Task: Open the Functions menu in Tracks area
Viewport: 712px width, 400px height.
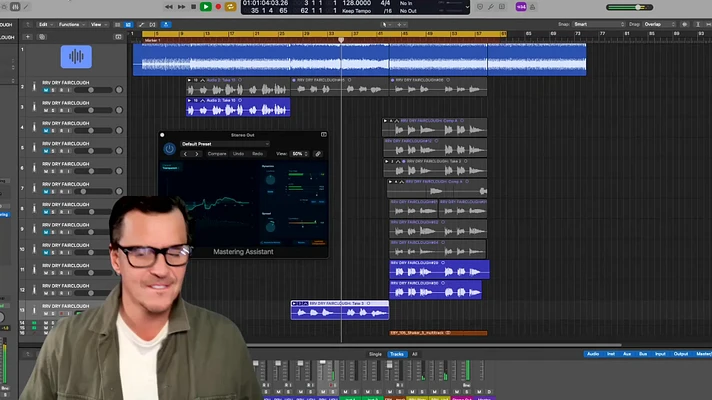Action: (x=71, y=25)
